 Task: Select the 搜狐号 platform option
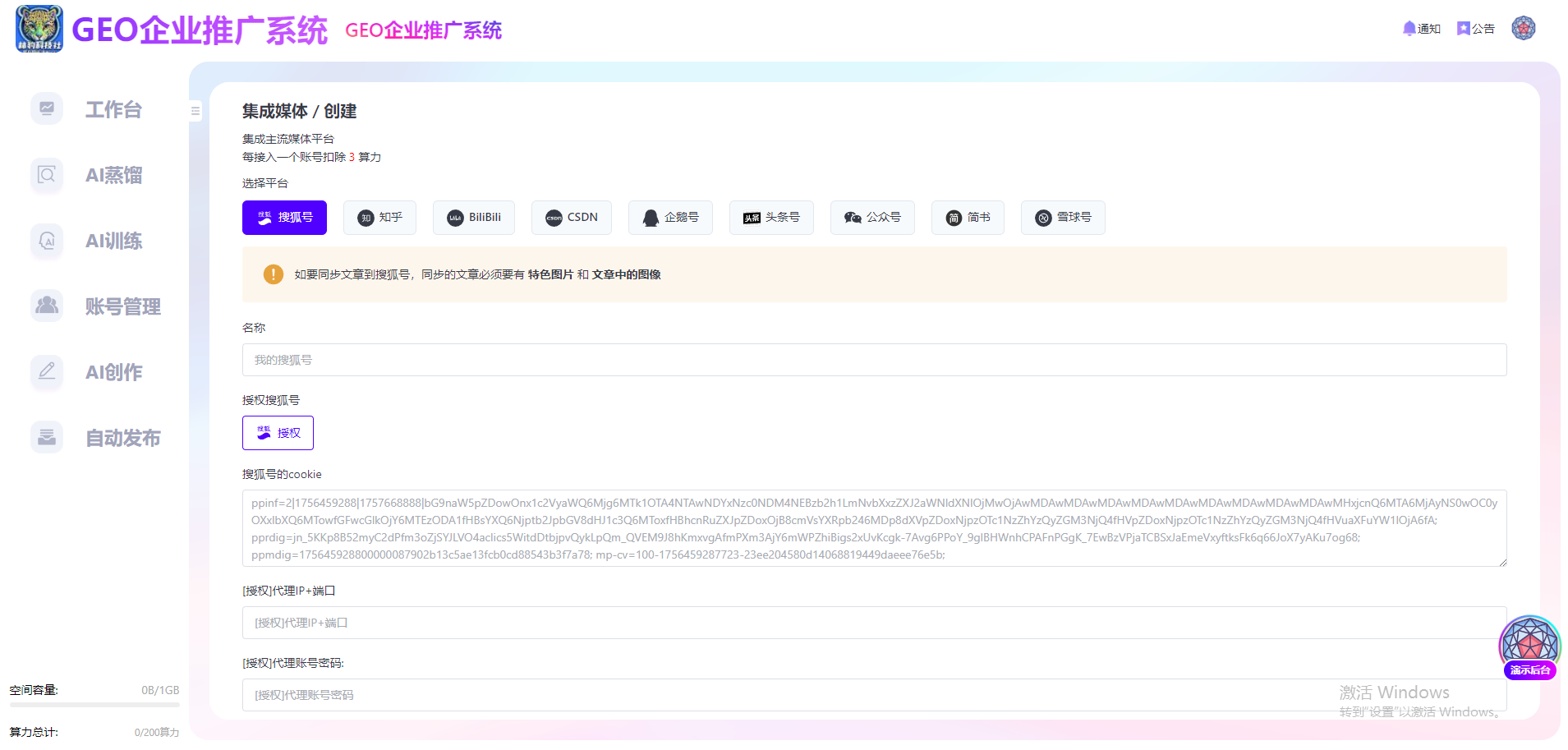click(x=284, y=218)
